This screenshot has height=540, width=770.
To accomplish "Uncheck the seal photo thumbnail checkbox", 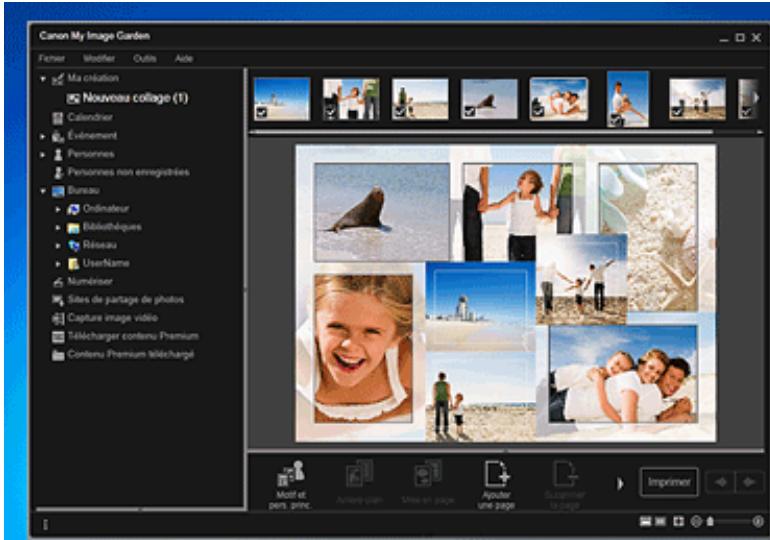I will click(468, 114).
